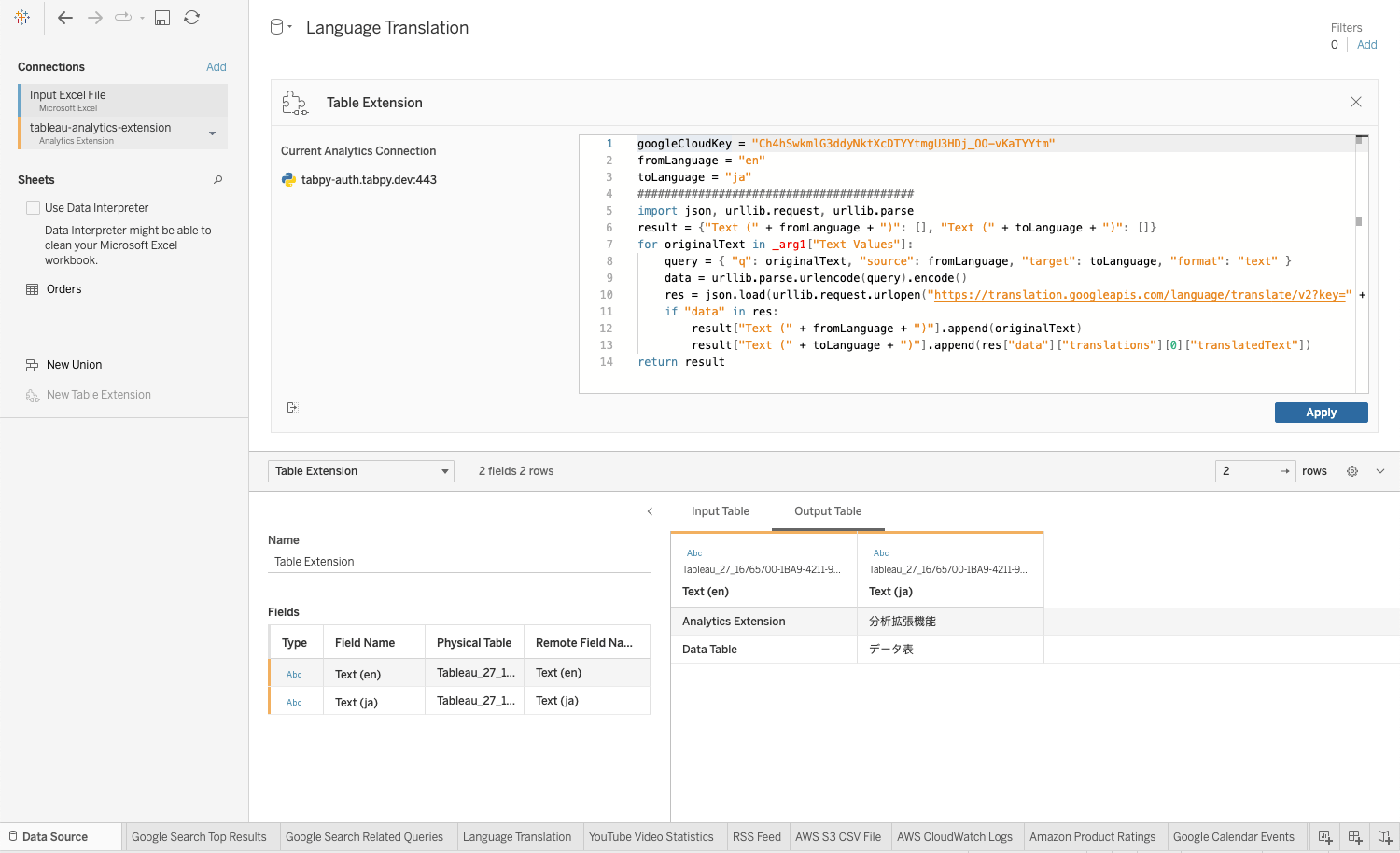Click the Language Translation data source title
The height and width of the screenshot is (853, 1400).
point(387,28)
